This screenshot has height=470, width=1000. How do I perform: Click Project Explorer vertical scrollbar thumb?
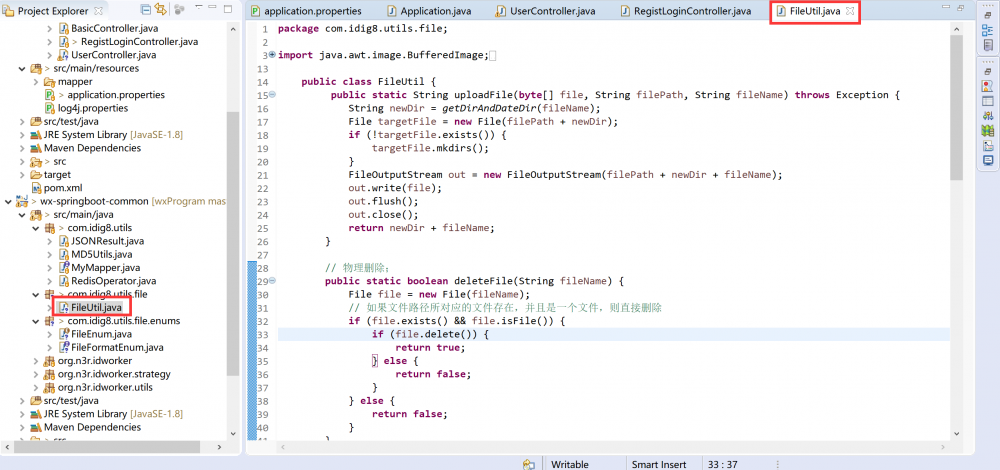(x=233, y=244)
